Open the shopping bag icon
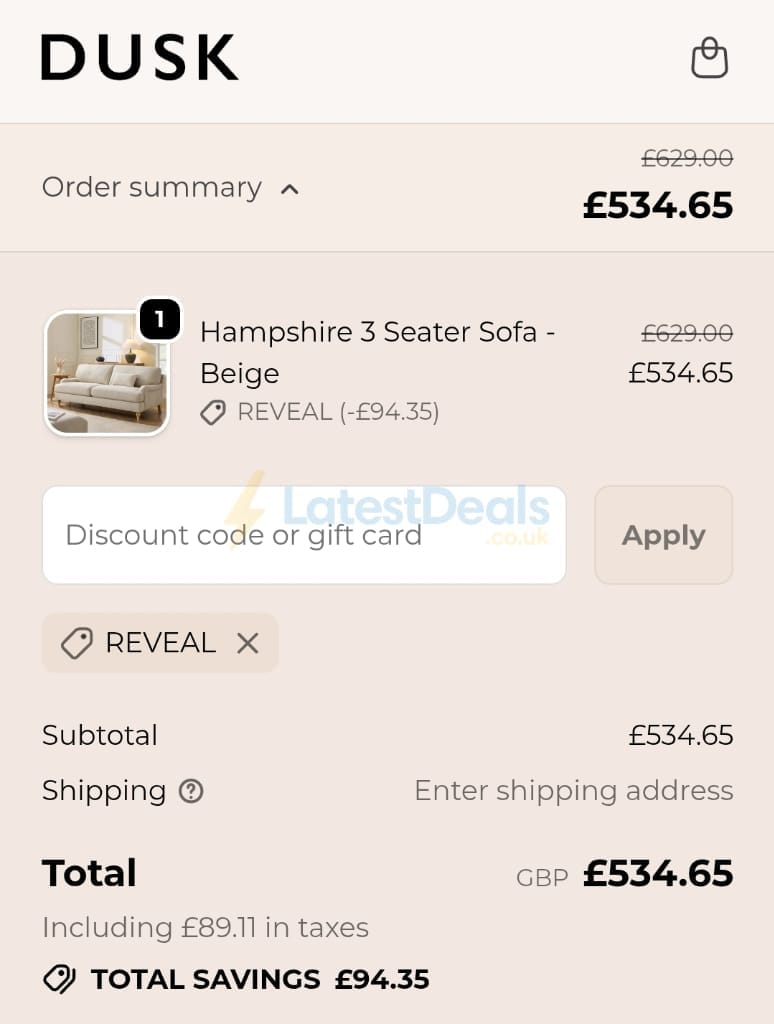Image resolution: width=774 pixels, height=1024 pixels. tap(709, 58)
